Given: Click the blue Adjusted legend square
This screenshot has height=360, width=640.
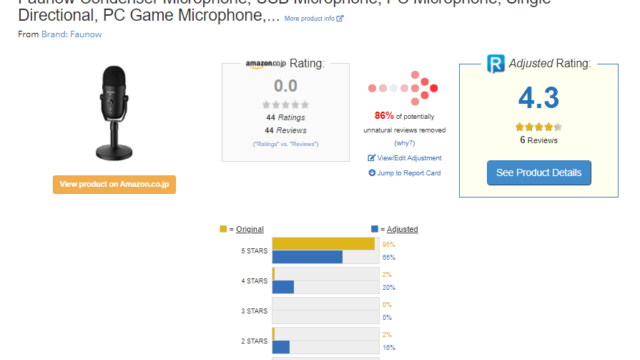Looking at the screenshot, I should pyautogui.click(x=374, y=229).
